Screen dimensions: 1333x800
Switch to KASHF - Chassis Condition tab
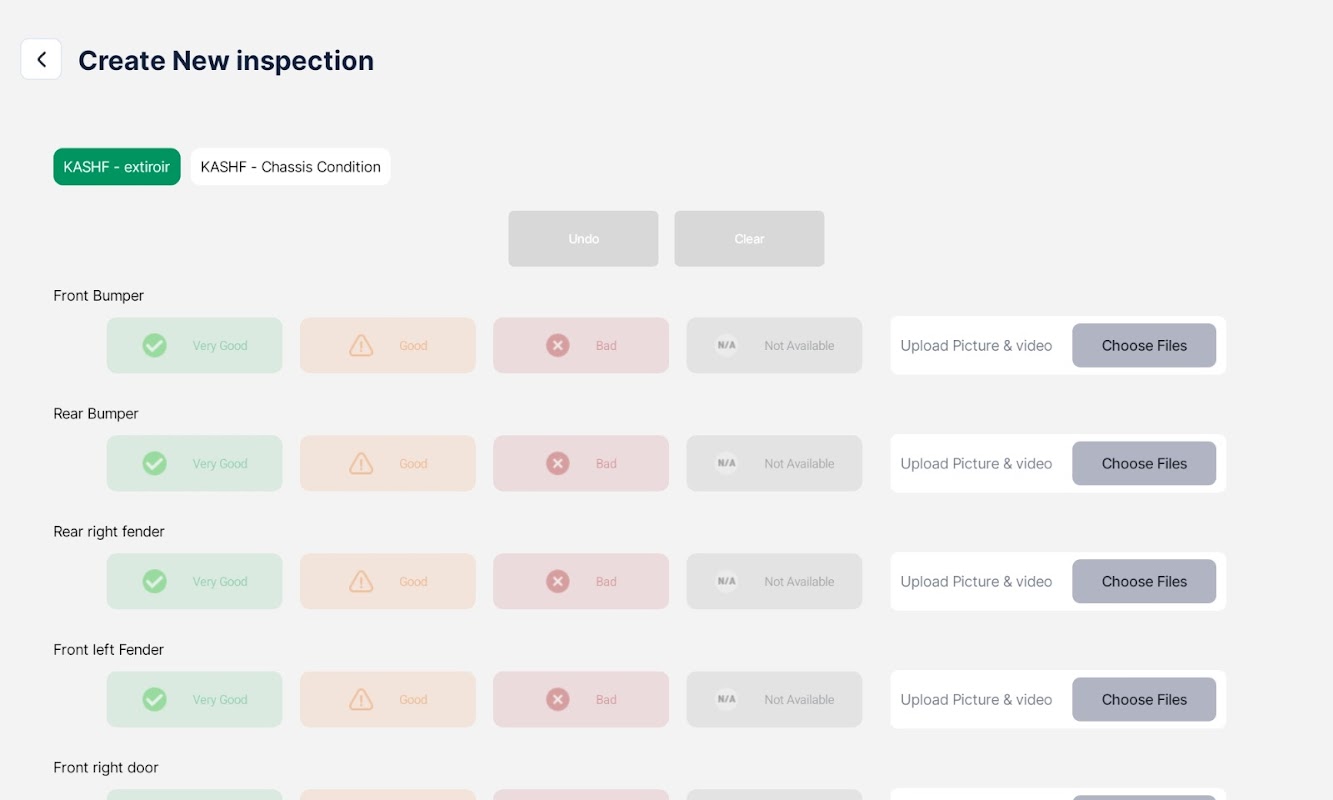pos(290,167)
